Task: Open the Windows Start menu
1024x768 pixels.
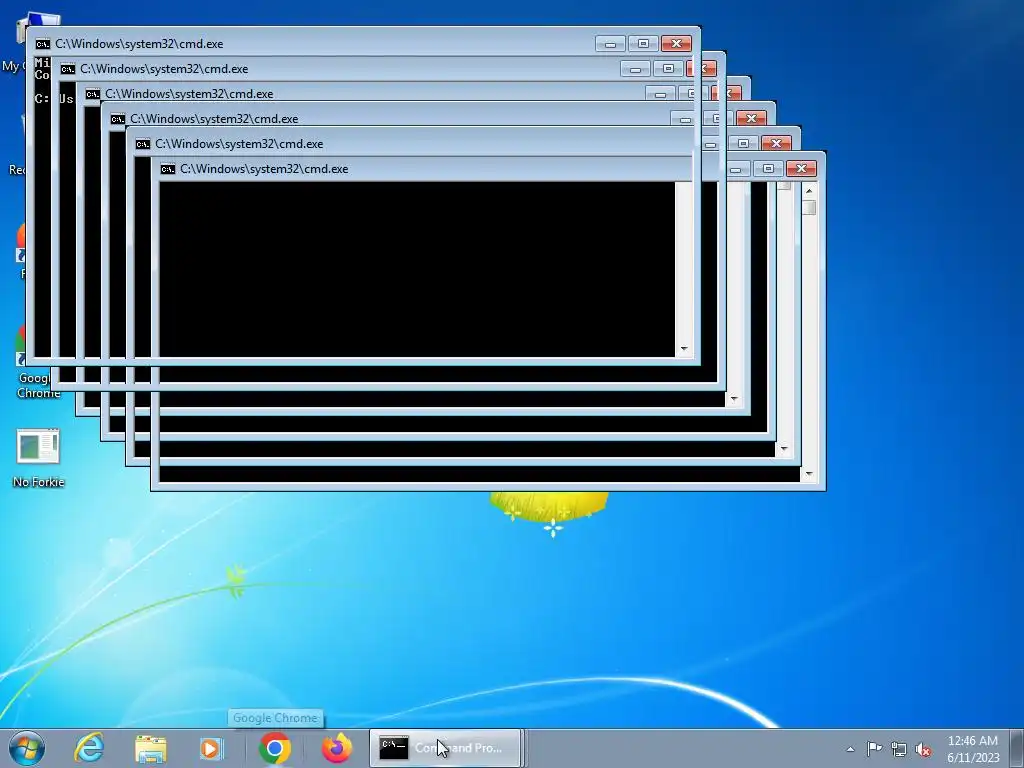Action: pos(27,748)
